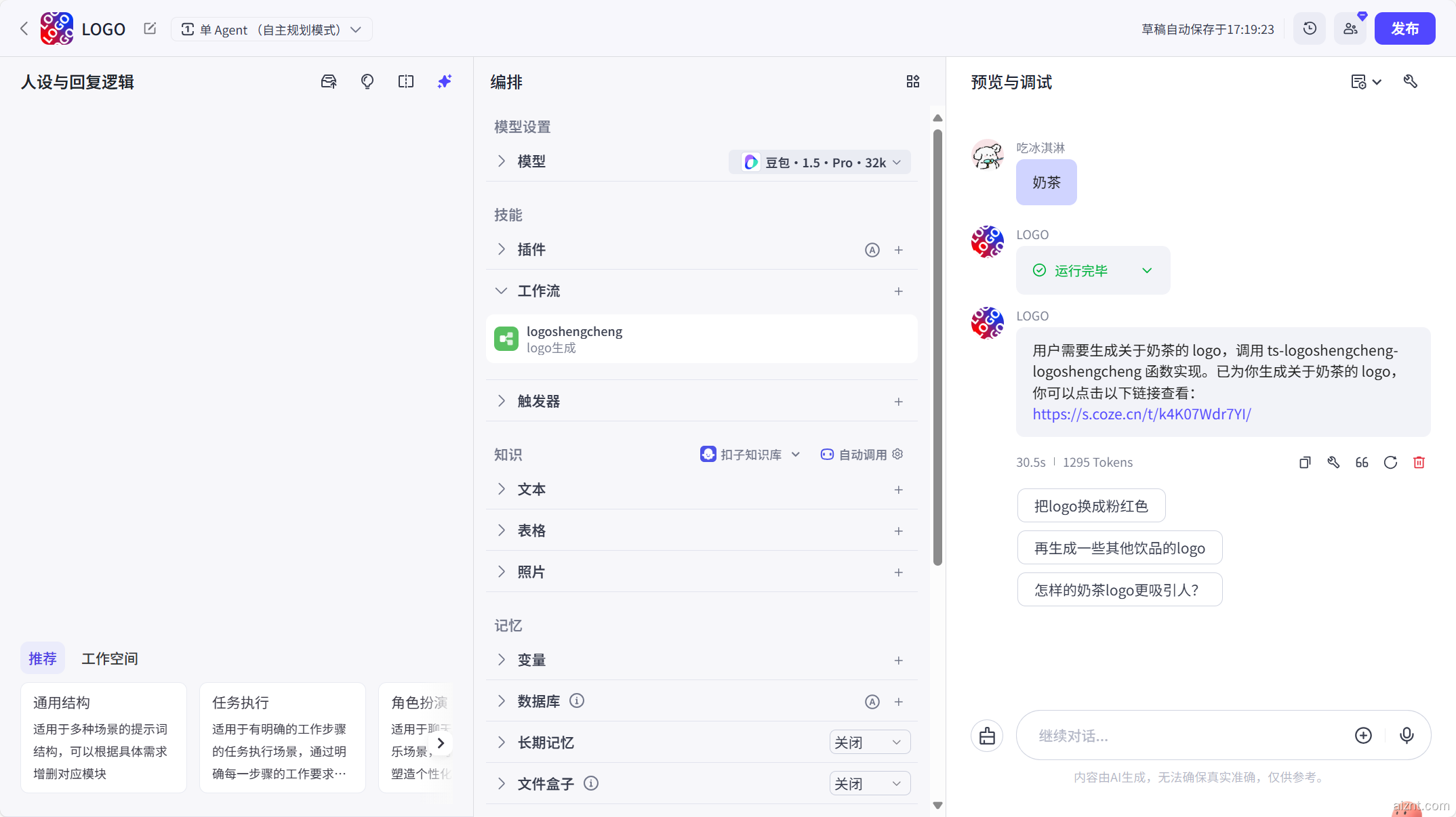Open 扣子知识库 dropdown

click(x=750, y=455)
